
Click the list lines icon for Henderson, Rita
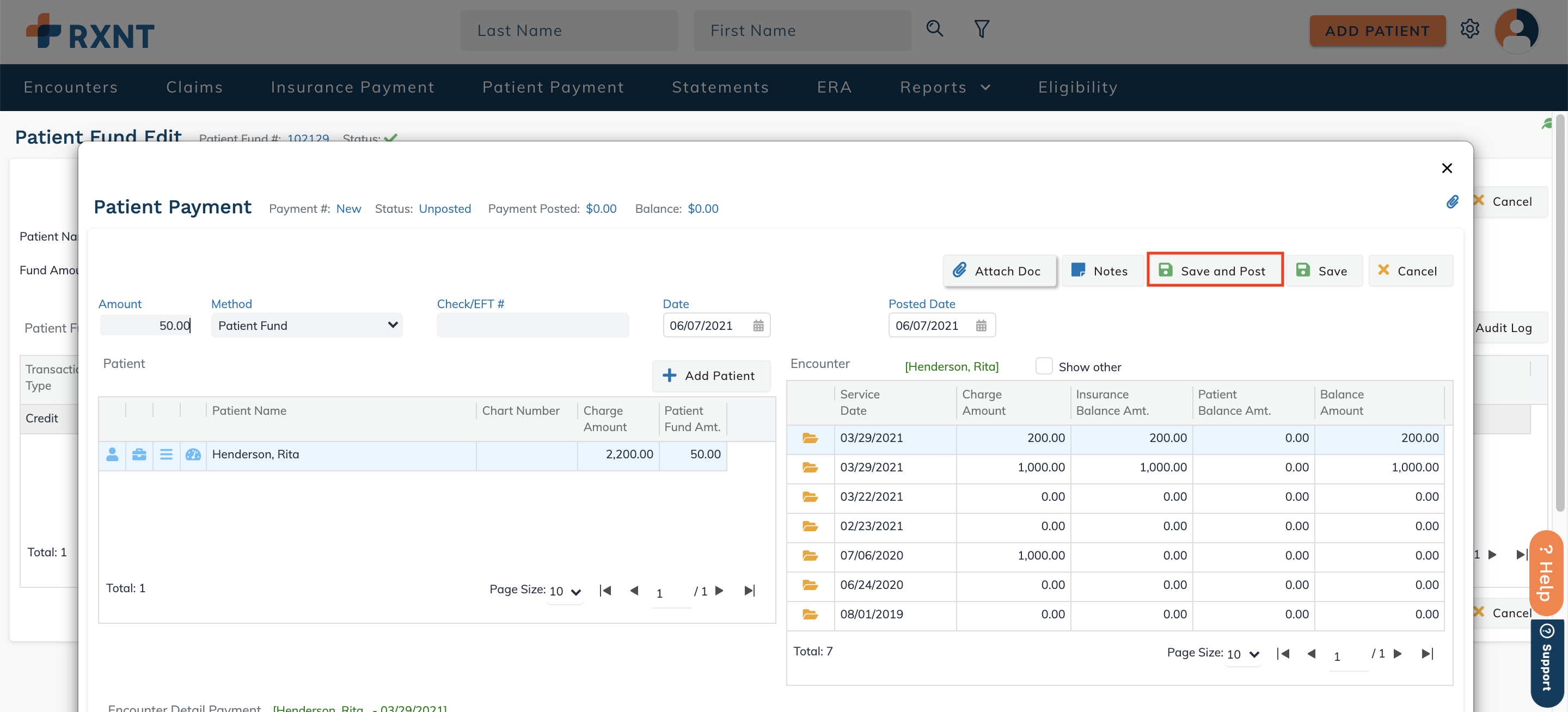(x=166, y=455)
